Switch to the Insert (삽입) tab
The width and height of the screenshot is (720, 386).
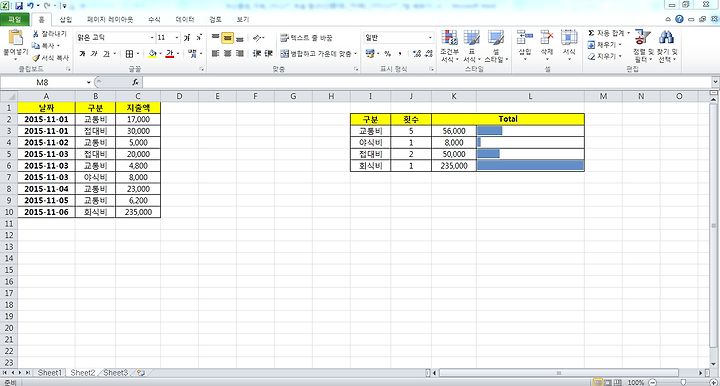(x=66, y=19)
